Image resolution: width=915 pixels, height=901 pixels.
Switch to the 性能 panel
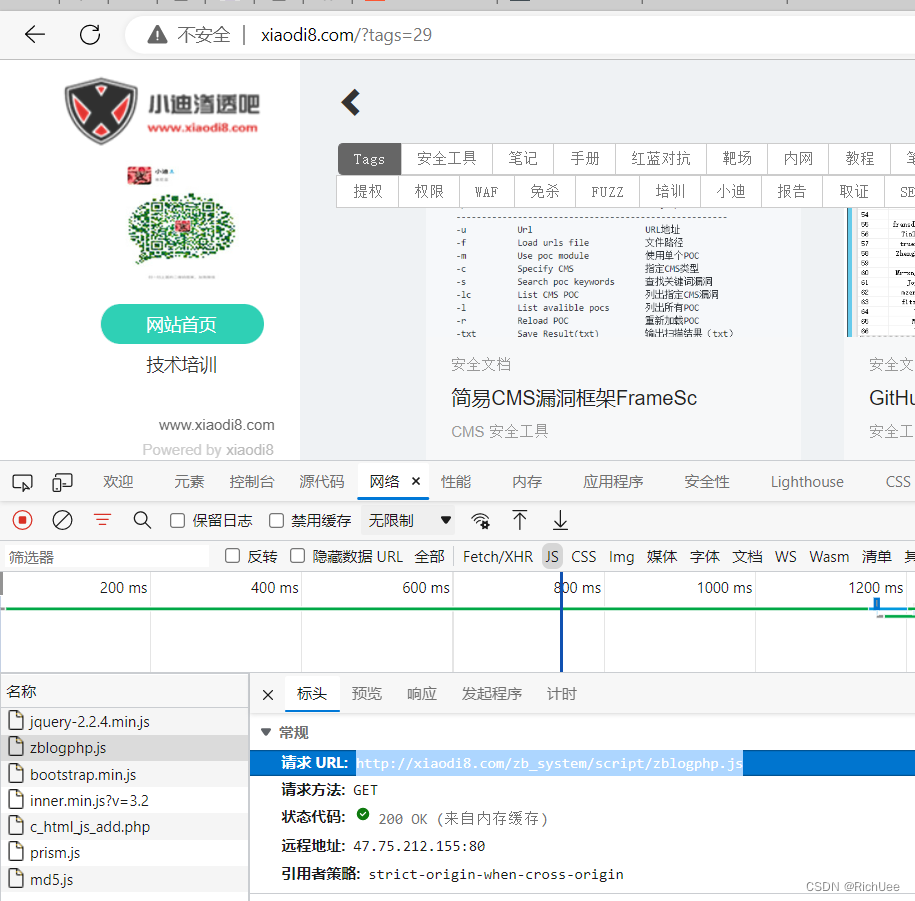(455, 481)
